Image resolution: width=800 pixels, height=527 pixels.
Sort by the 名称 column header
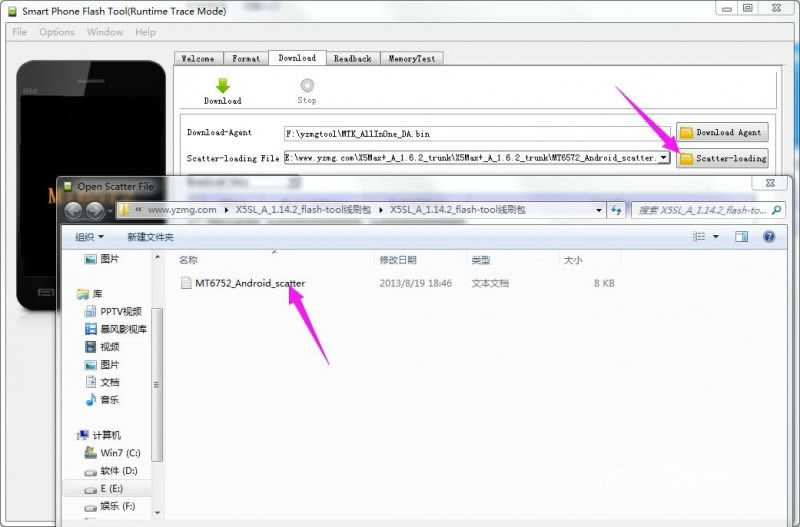[188, 260]
